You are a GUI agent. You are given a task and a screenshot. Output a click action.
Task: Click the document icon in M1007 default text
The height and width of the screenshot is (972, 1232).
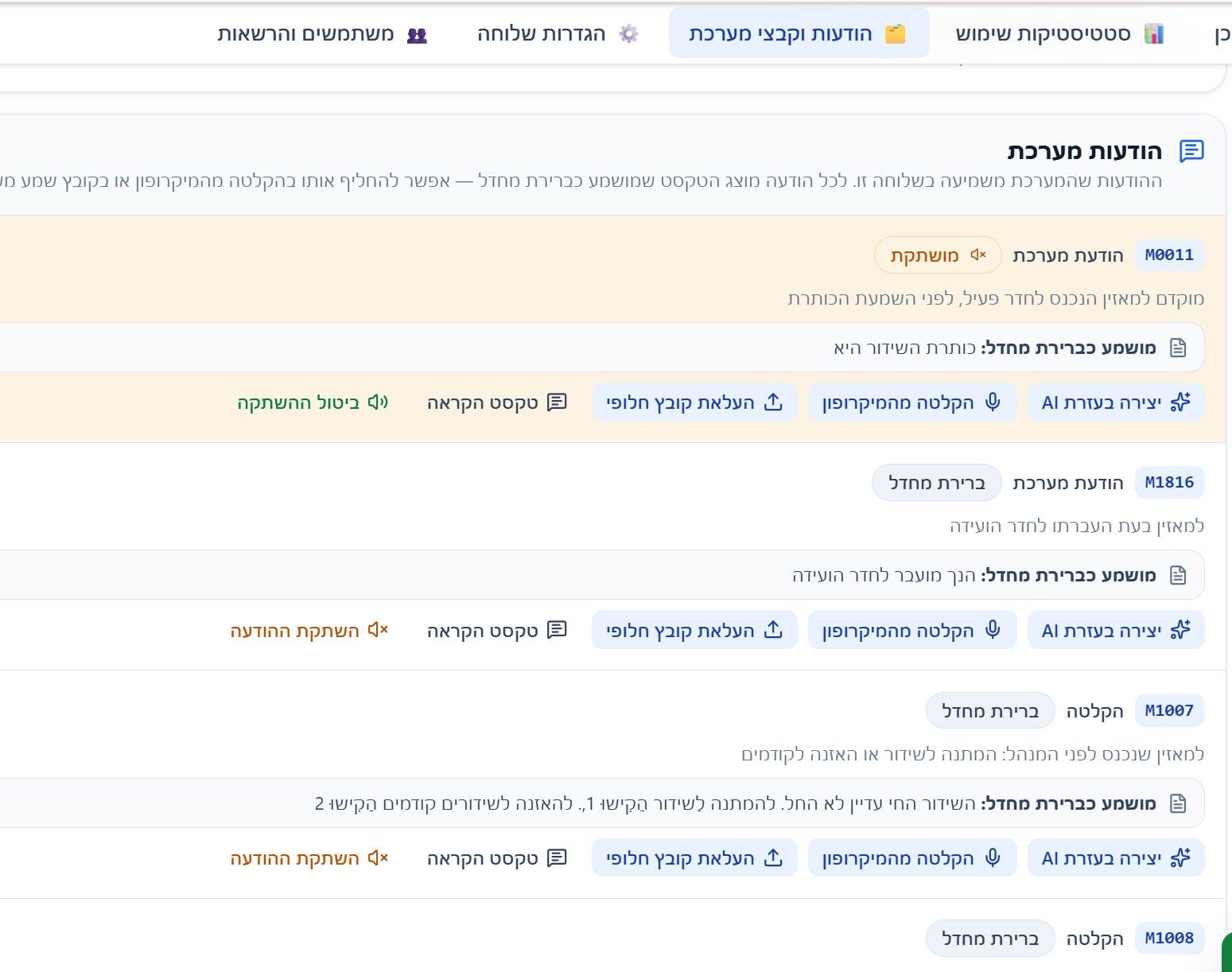coord(1178,803)
